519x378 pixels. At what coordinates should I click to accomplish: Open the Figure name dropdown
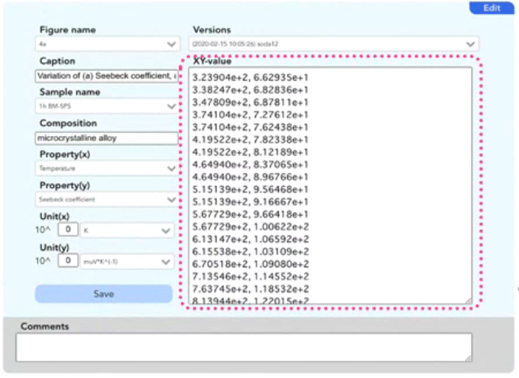click(x=108, y=44)
